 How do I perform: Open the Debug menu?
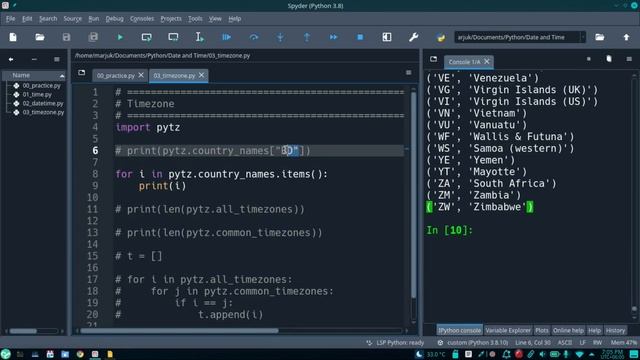point(114,19)
